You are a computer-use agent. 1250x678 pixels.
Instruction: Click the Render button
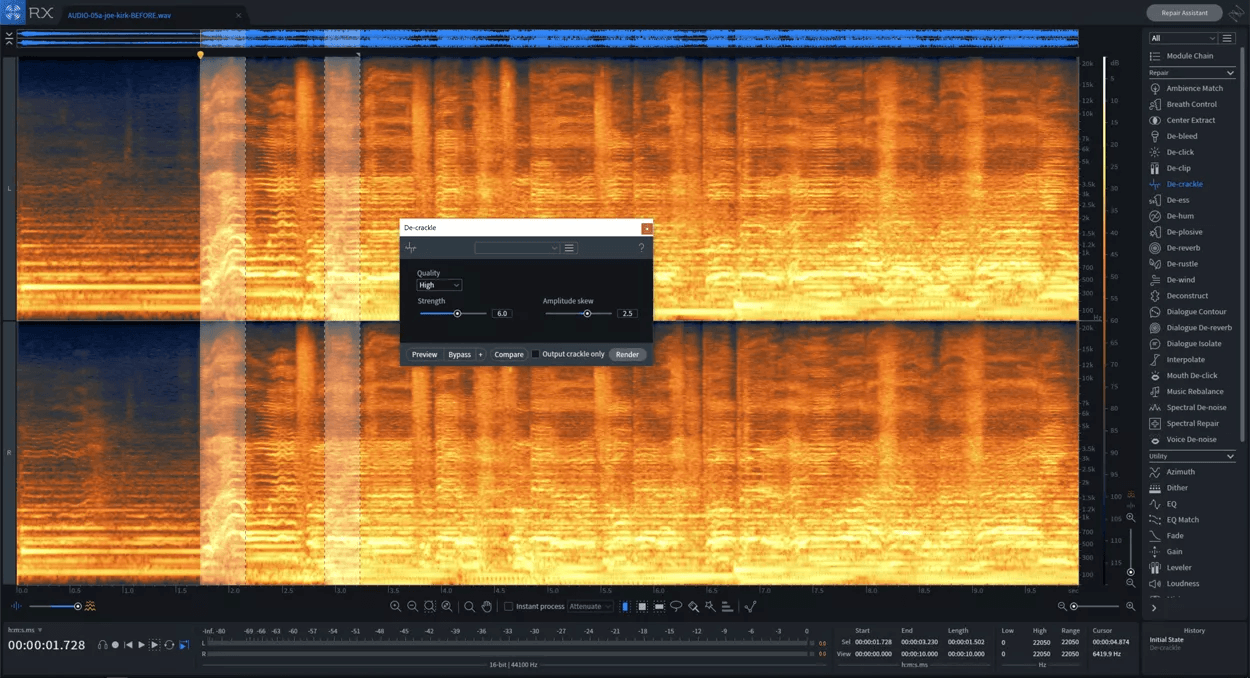627,354
